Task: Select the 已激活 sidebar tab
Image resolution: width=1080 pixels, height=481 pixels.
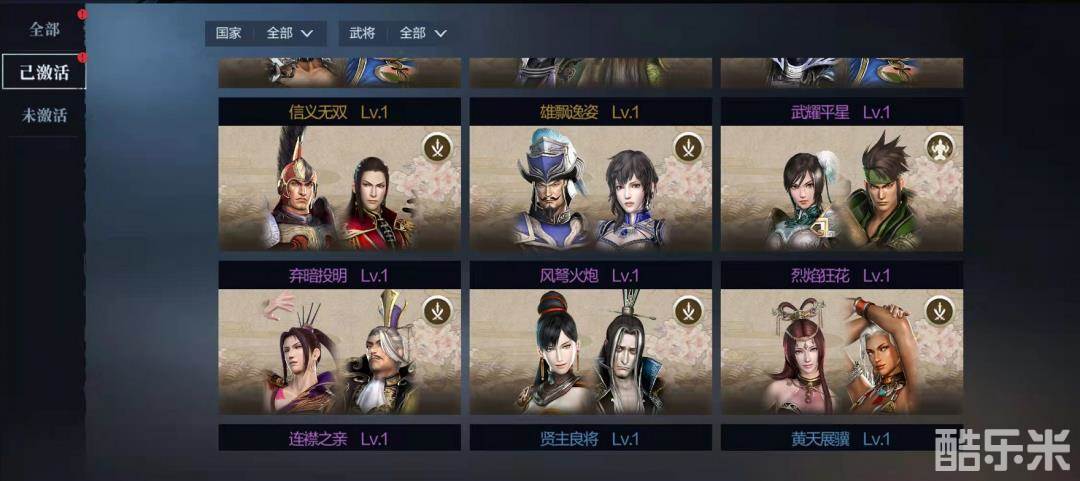Action: coord(44,72)
